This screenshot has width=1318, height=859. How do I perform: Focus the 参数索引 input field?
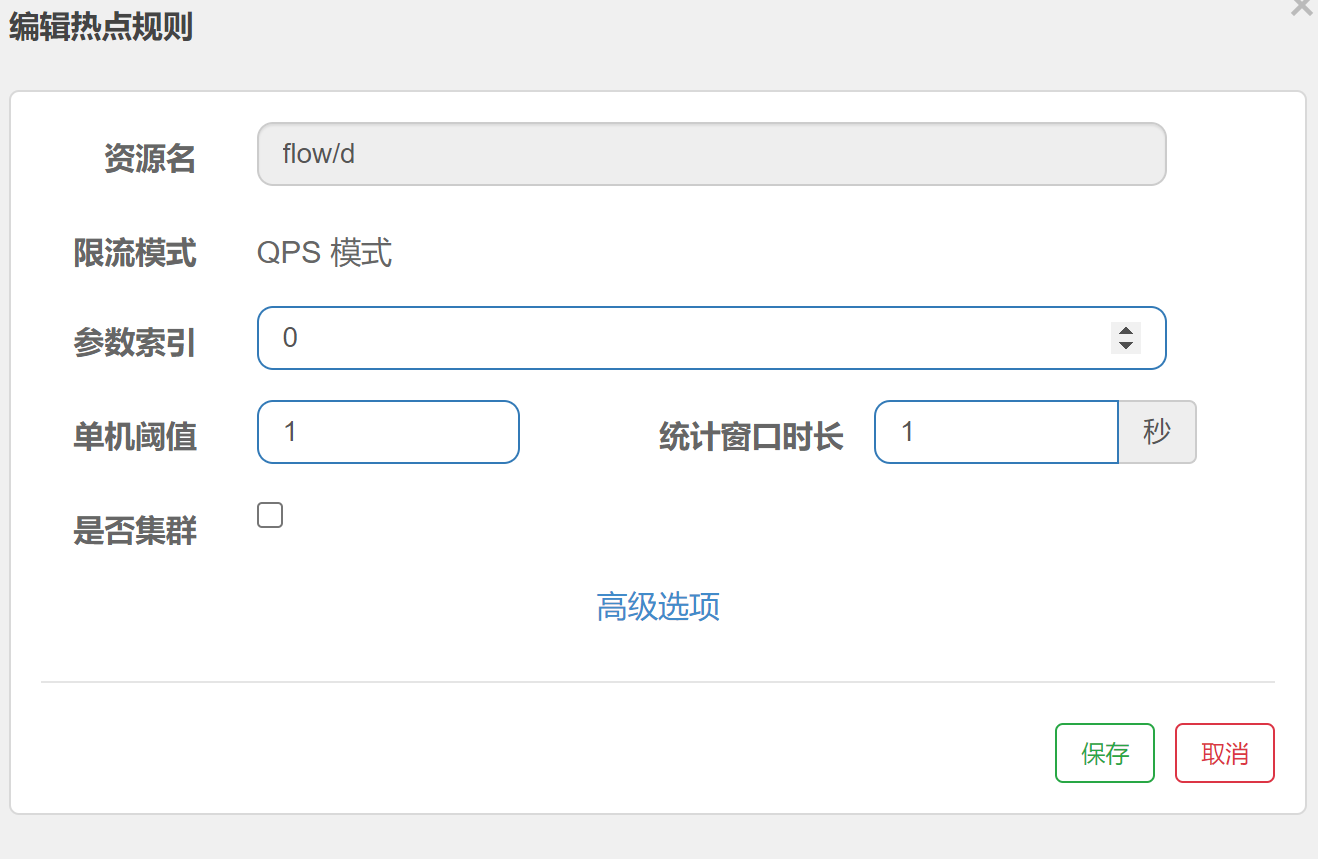[712, 338]
